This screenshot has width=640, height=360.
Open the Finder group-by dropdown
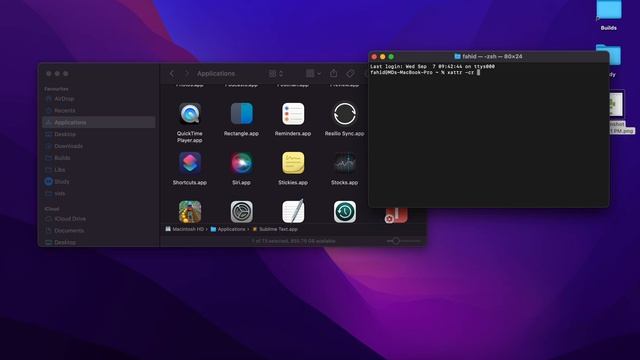313,73
